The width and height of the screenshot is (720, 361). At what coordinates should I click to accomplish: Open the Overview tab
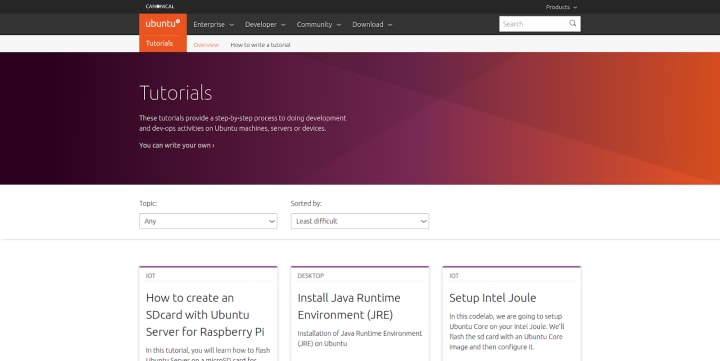pyautogui.click(x=206, y=45)
